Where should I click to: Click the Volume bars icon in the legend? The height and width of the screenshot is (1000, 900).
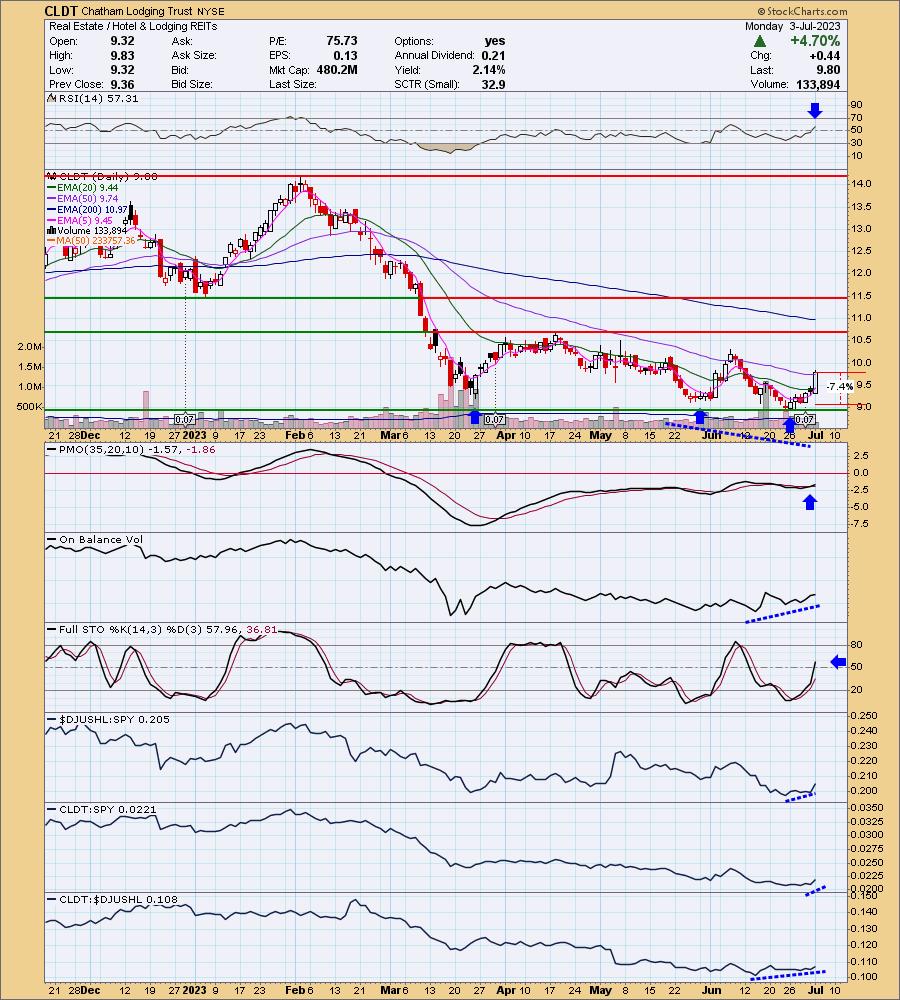point(51,230)
